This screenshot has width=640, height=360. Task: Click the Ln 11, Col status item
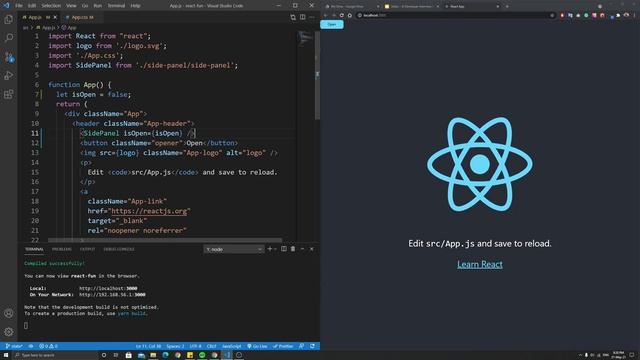point(149,346)
